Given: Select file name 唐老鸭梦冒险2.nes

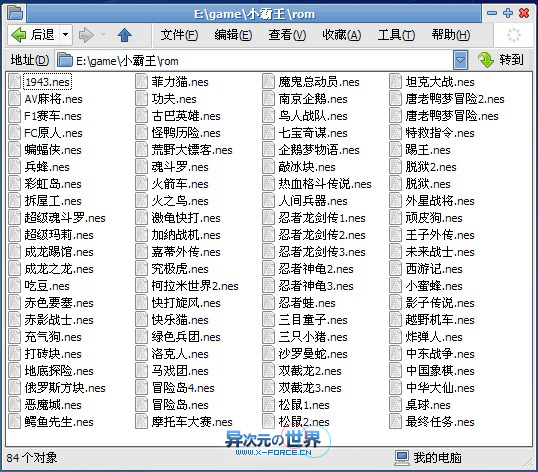Looking at the screenshot, I should tap(455, 99).
